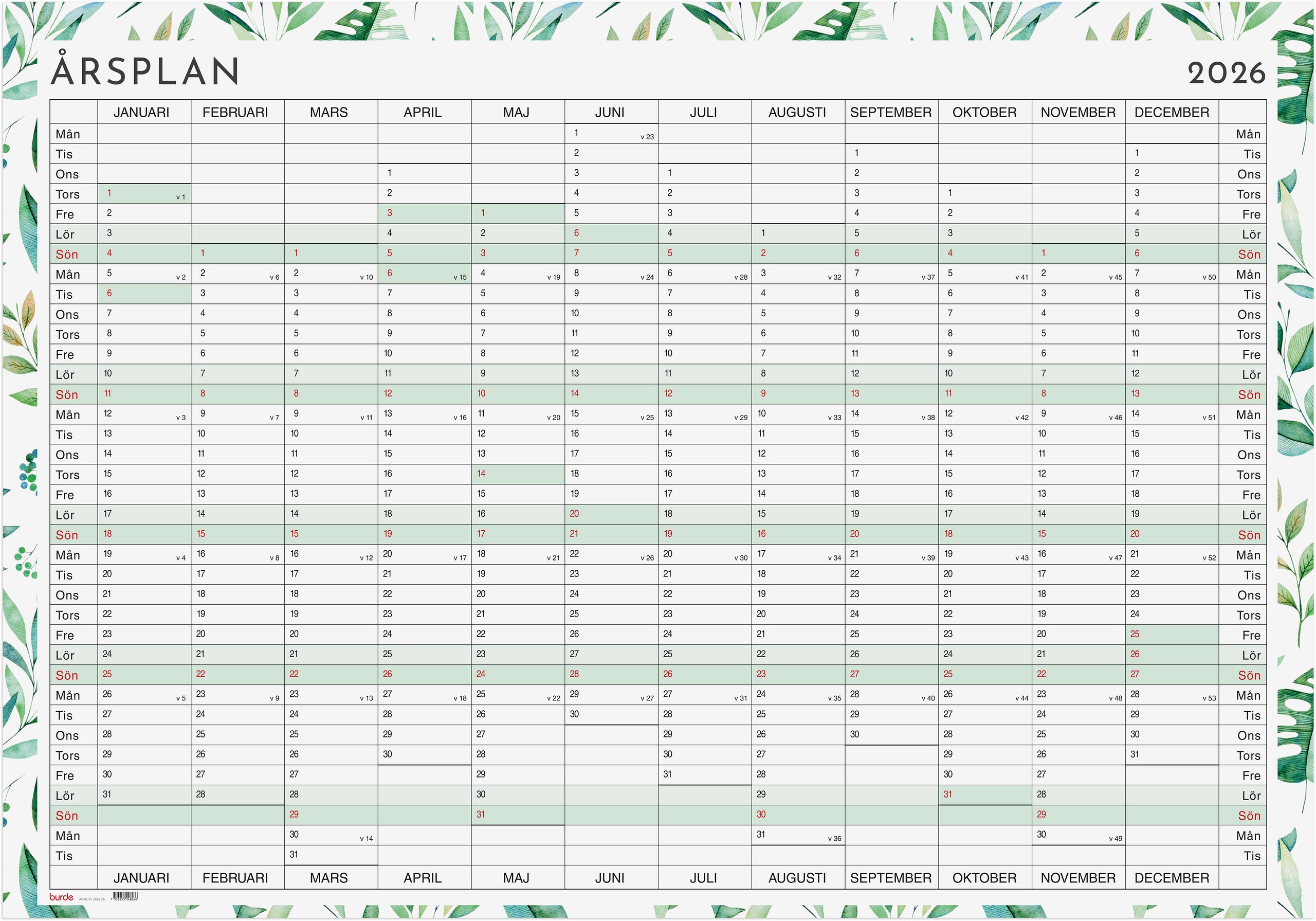Click the 2026 year label
This screenshot has height=921, width=1316.
pos(1226,74)
